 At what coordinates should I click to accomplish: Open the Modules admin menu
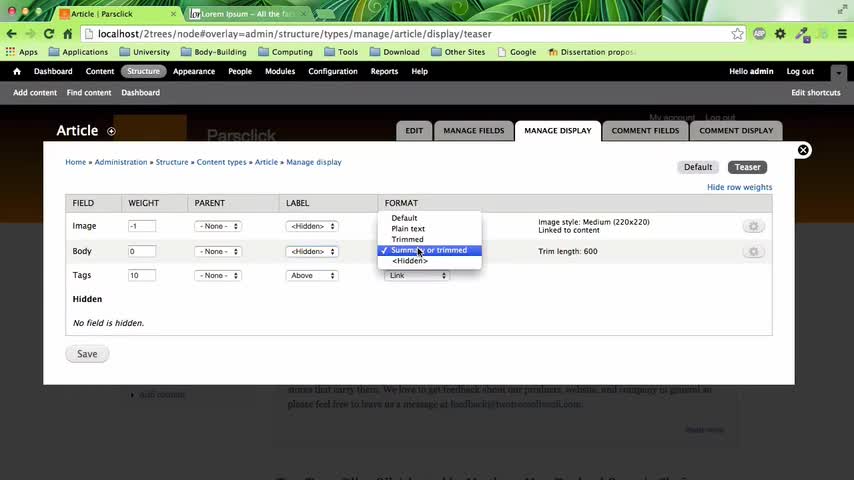[280, 71]
